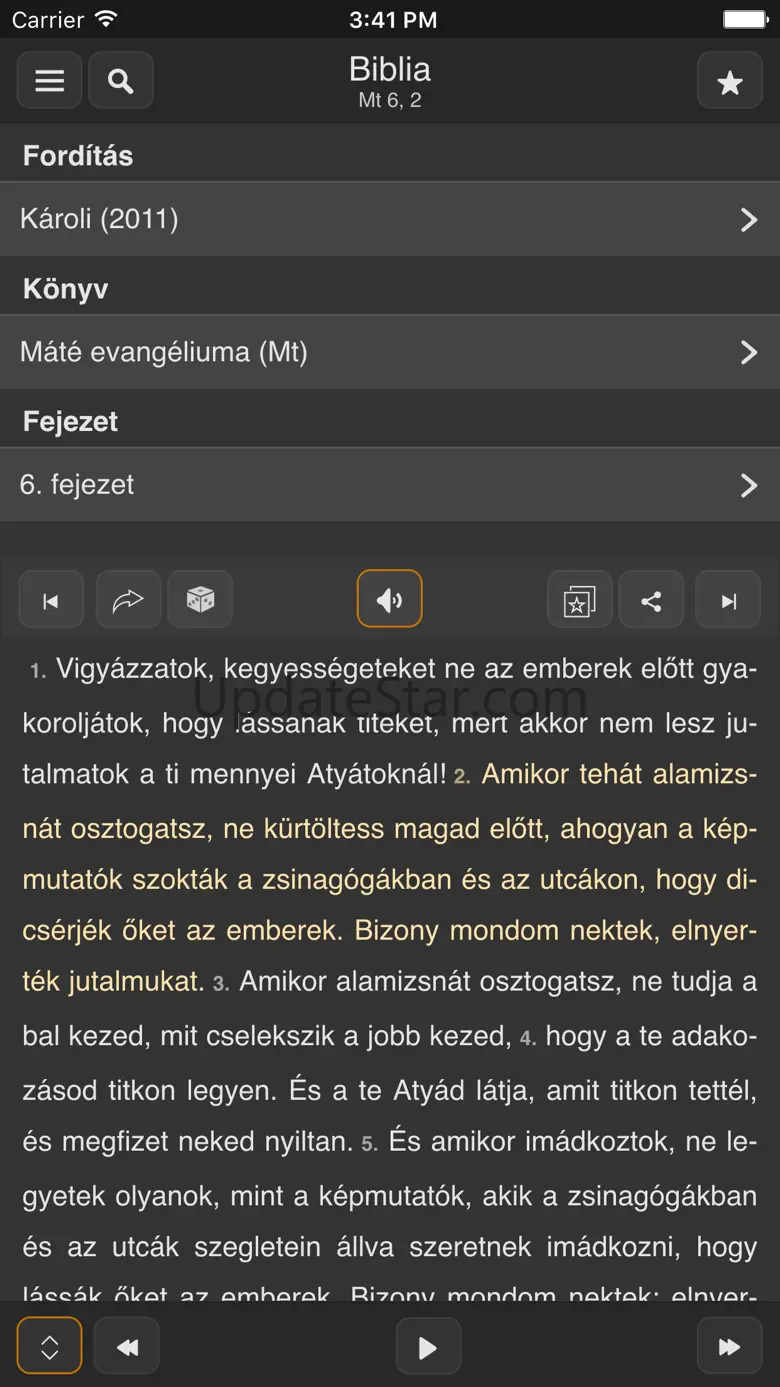Viewport: 780px width, 1387px height.
Task: Open the hamburger menu
Action: coord(49,81)
